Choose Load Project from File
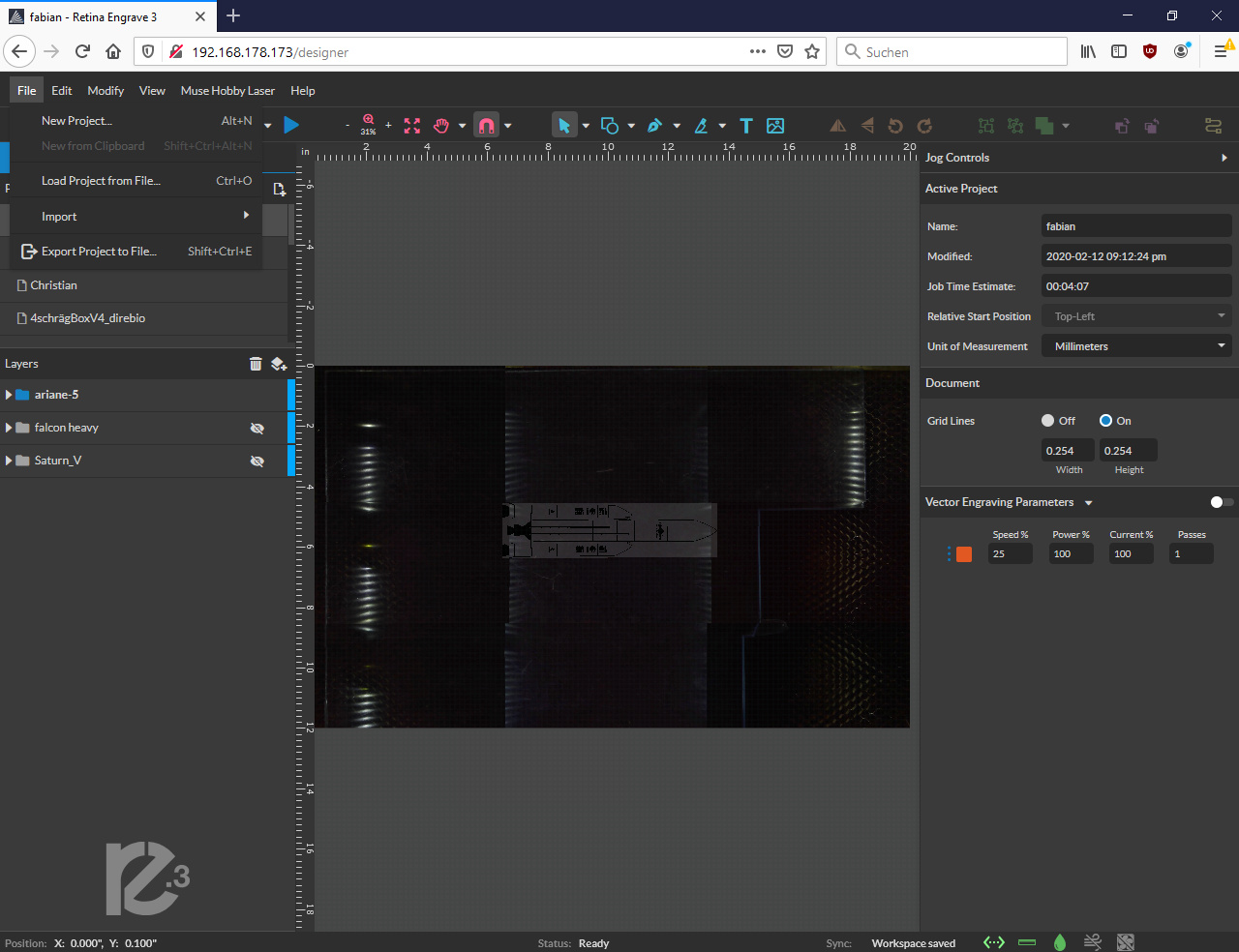 click(136, 181)
